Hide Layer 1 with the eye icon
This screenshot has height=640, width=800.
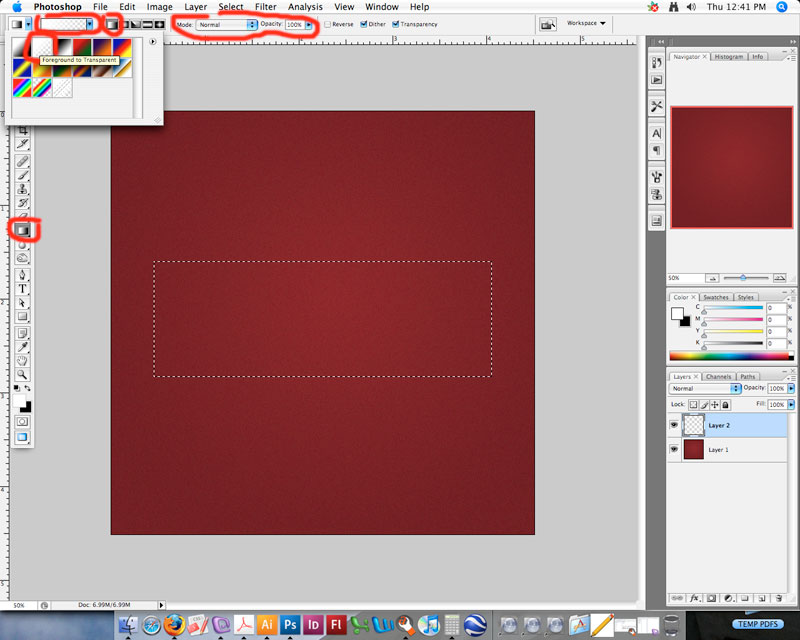coord(672,450)
